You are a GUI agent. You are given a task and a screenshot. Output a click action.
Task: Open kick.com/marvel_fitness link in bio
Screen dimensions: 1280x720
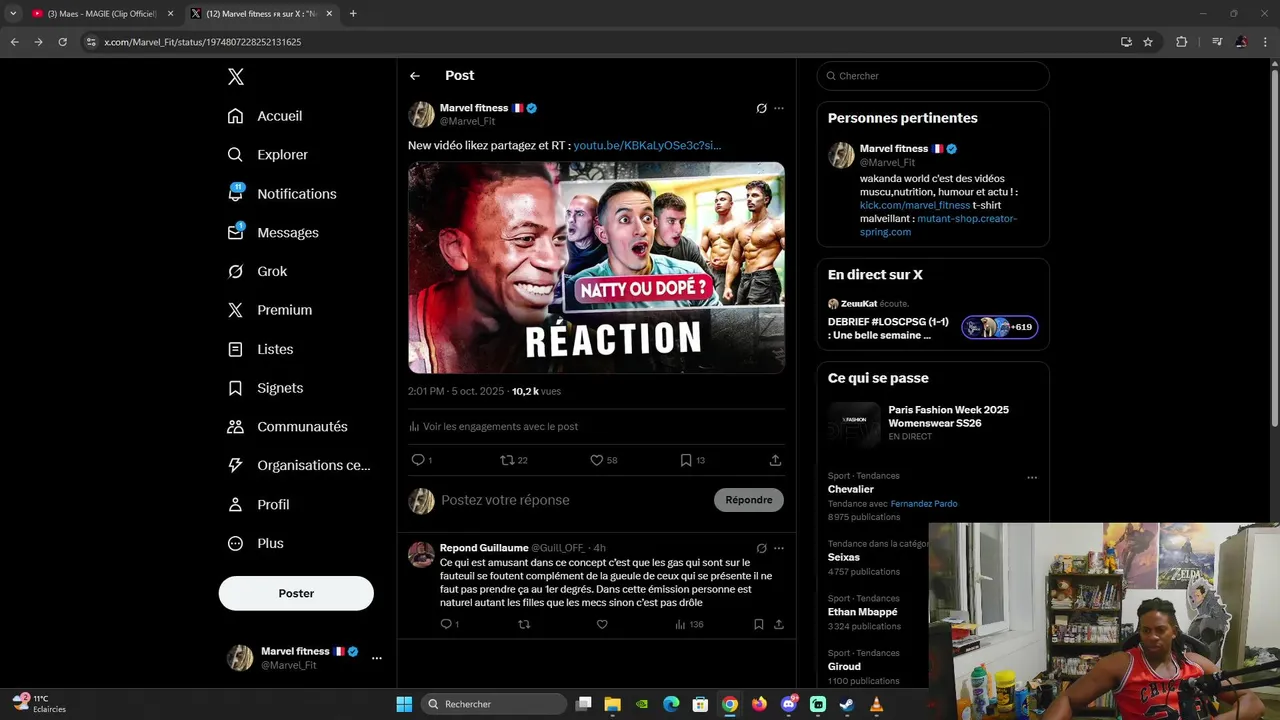pyautogui.click(x=914, y=205)
